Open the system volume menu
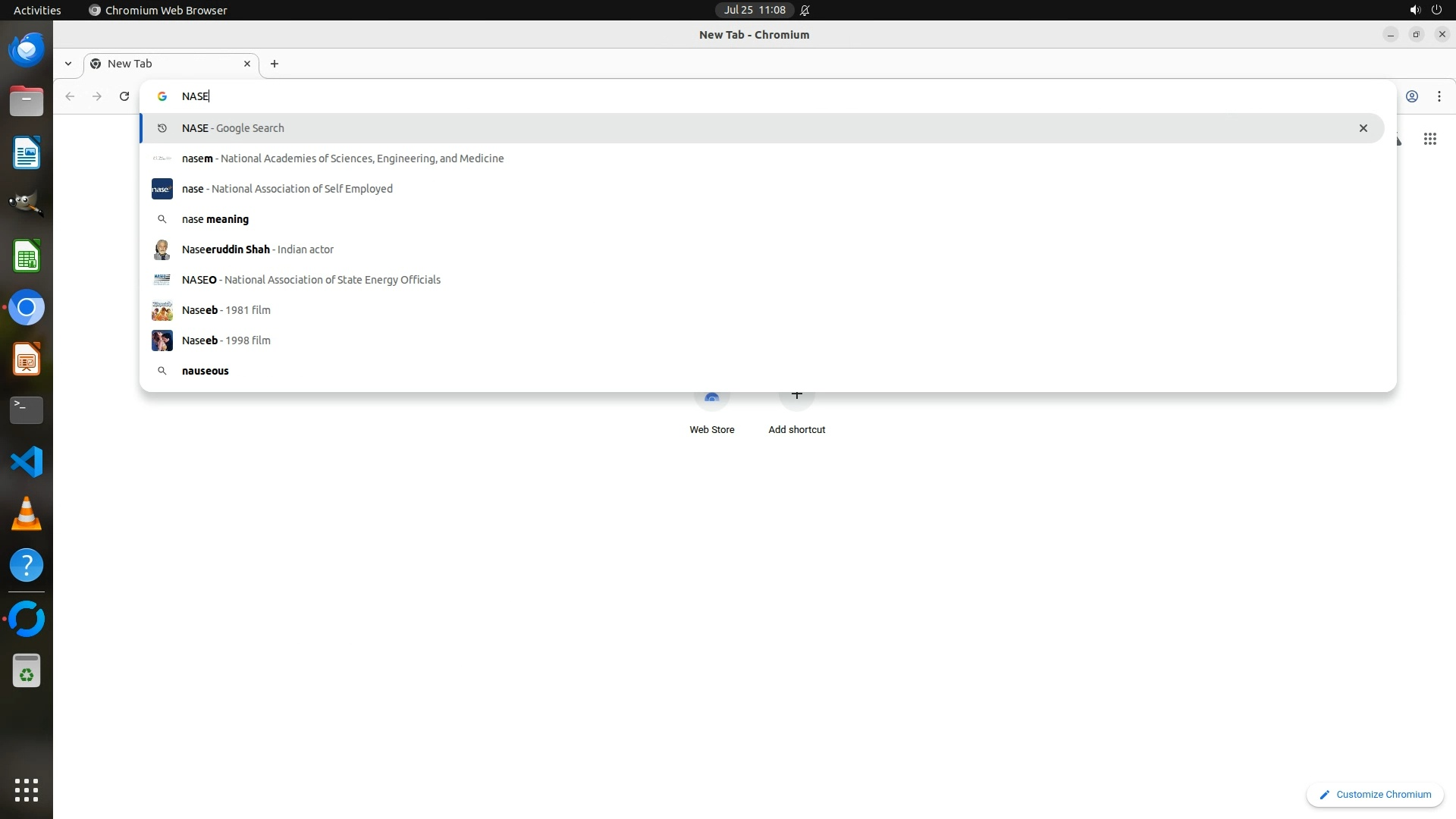The height and width of the screenshot is (819, 1456). [1414, 10]
